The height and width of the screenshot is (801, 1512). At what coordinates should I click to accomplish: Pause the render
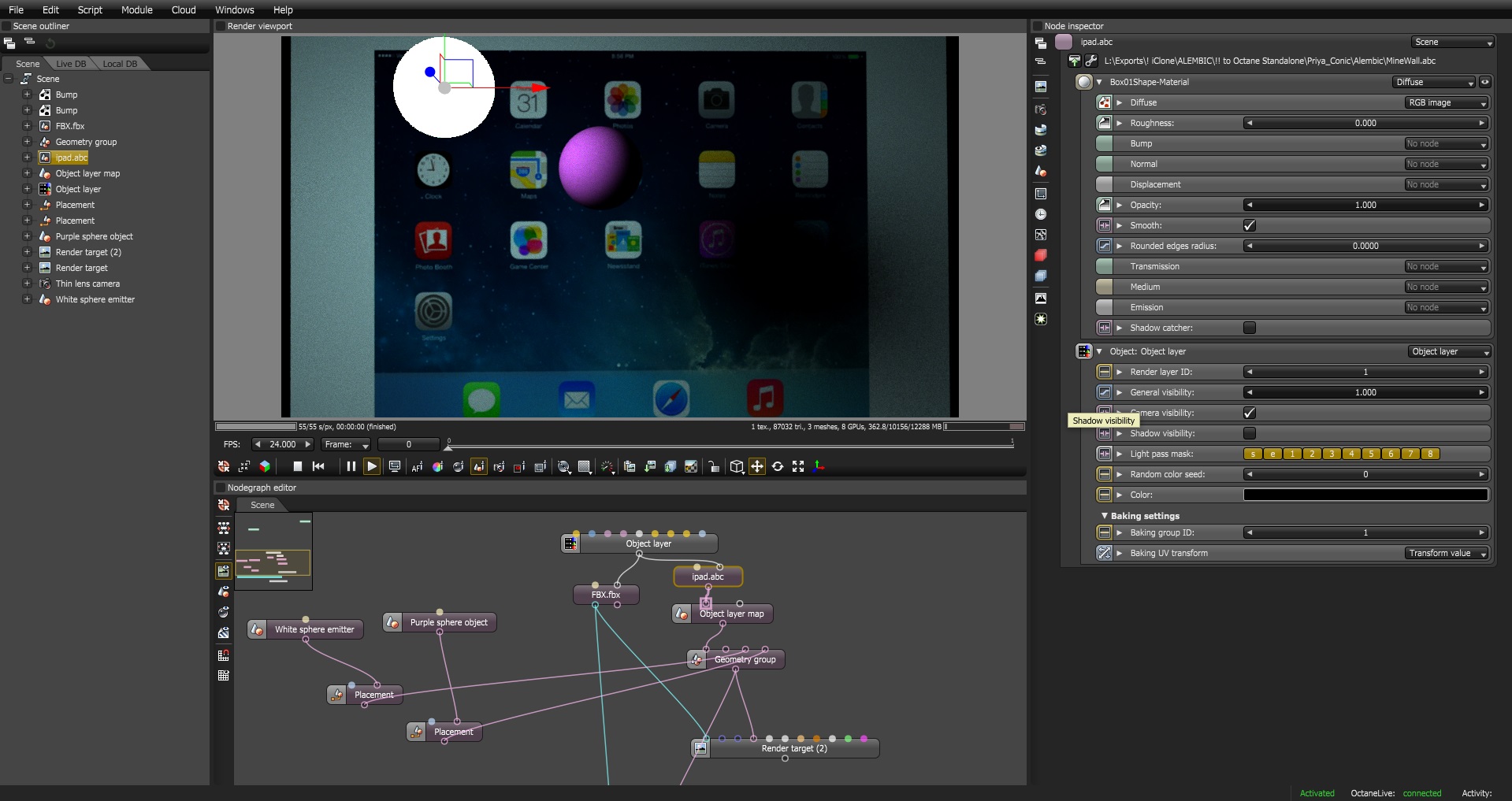tap(351, 466)
